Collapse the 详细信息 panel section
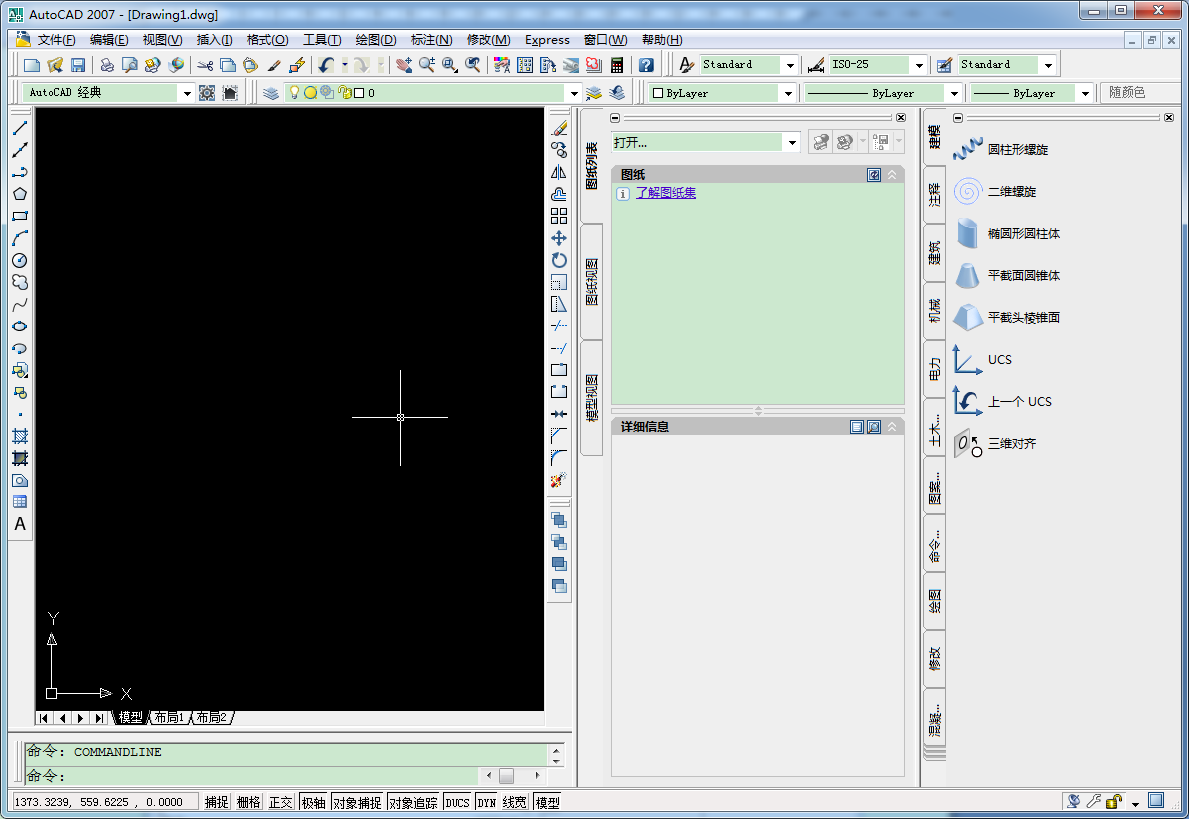1189x819 pixels. pyautogui.click(x=892, y=427)
